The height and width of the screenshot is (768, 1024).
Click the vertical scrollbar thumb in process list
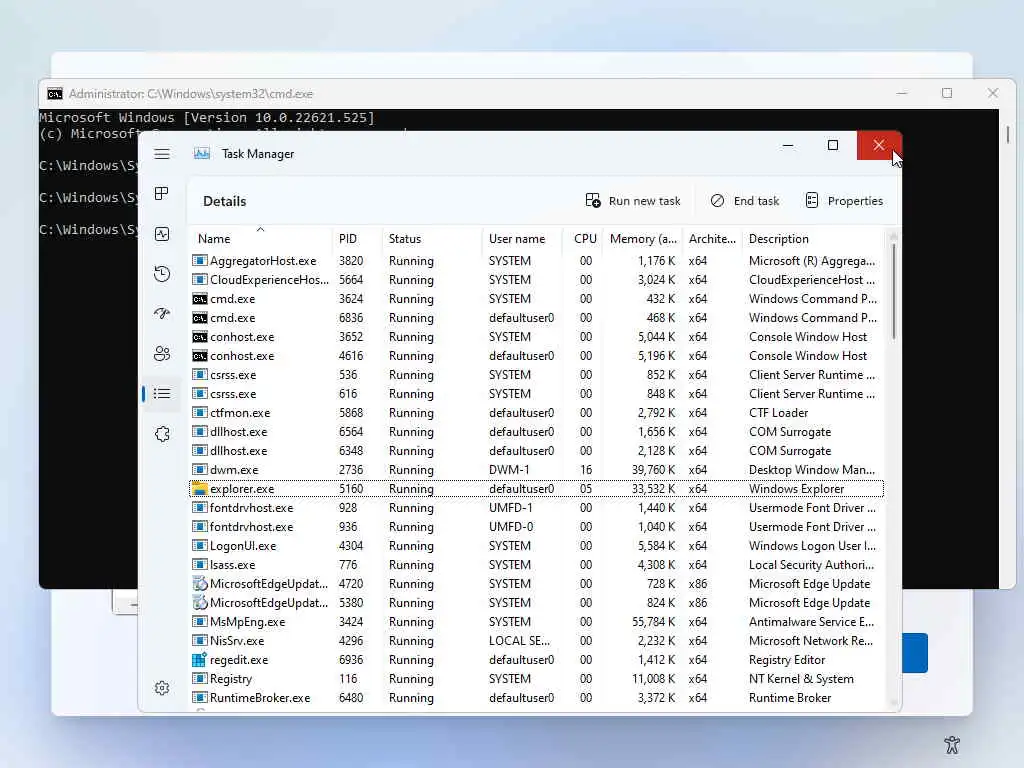[893, 291]
